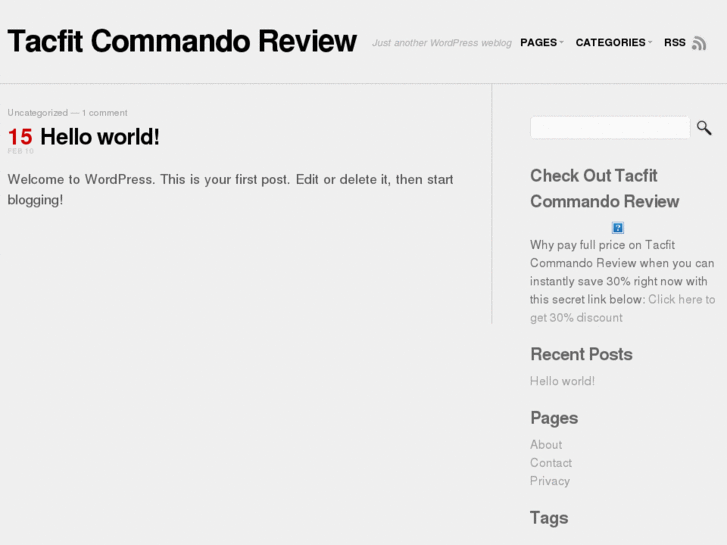Click the RSS menu link
The image size is (727, 545).
[x=675, y=43]
